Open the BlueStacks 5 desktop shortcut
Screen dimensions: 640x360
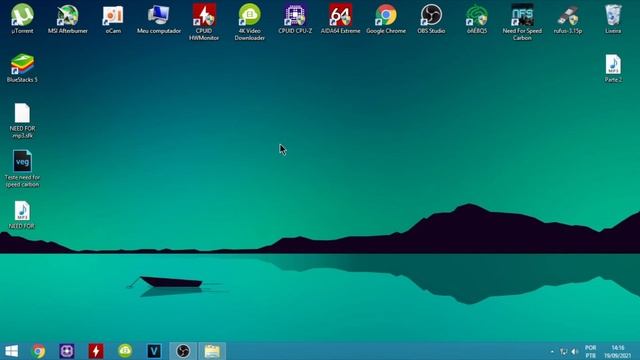pyautogui.click(x=22, y=68)
